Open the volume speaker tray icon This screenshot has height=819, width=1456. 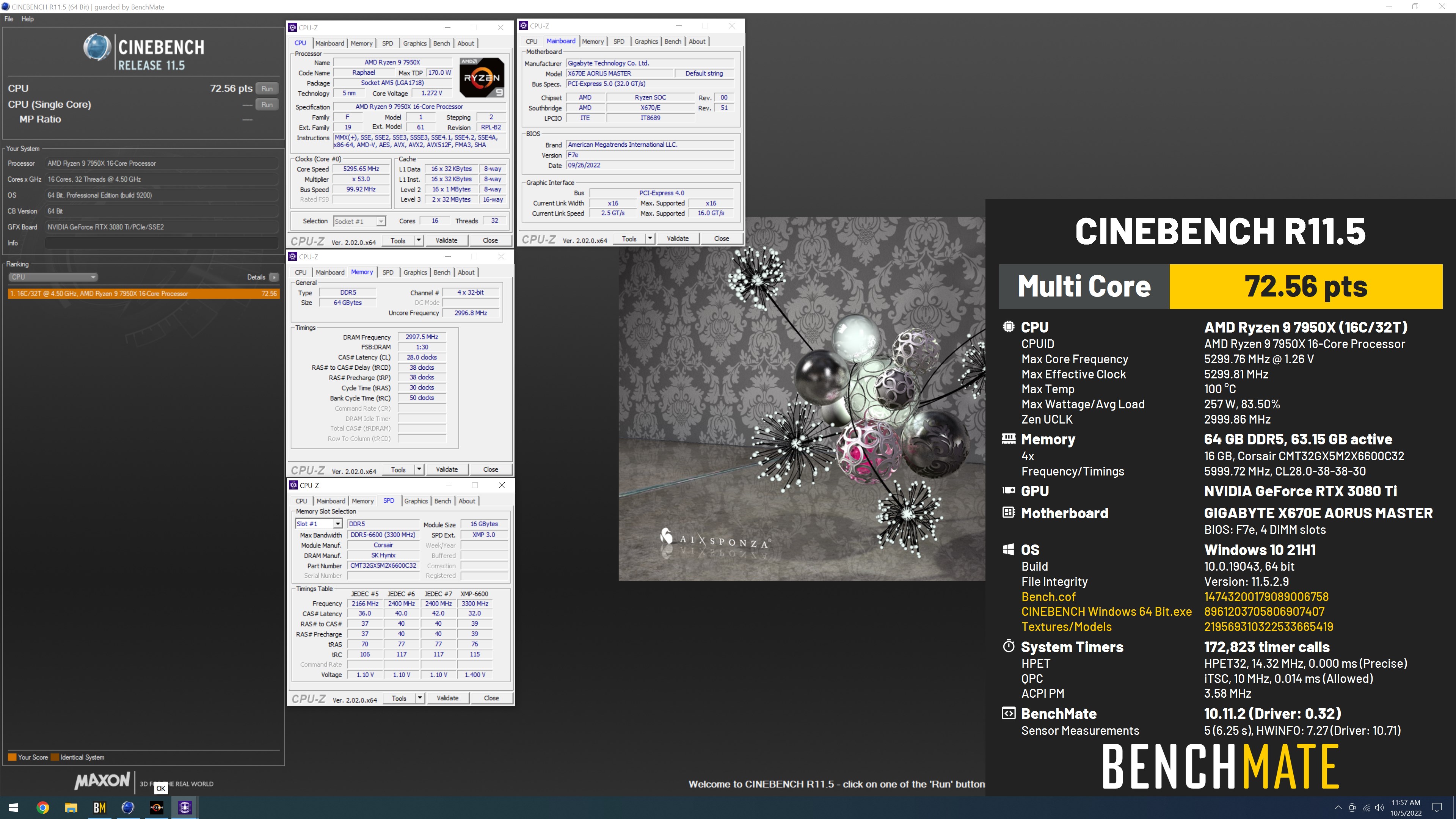coord(1379,808)
